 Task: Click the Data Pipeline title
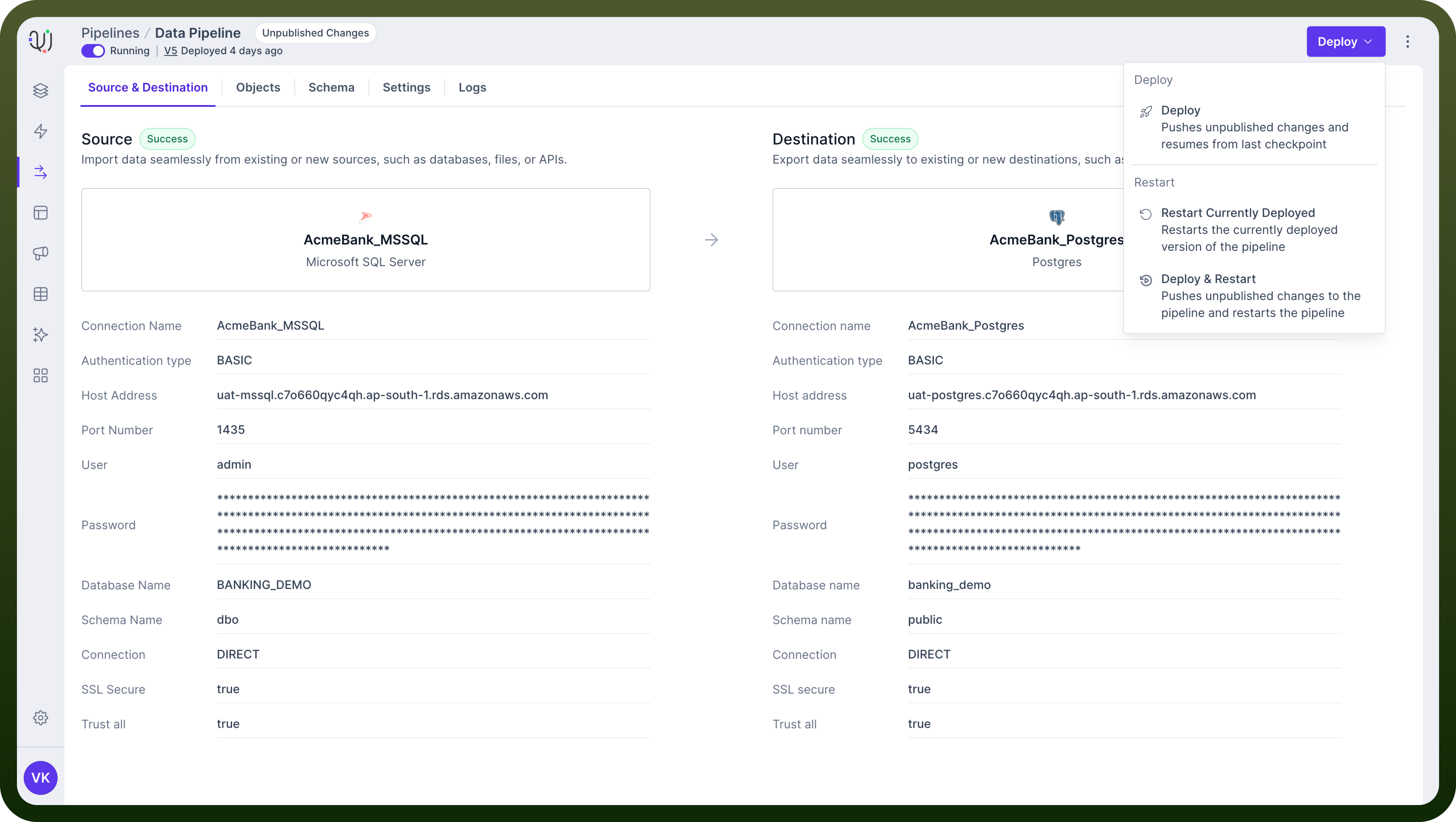coord(198,33)
